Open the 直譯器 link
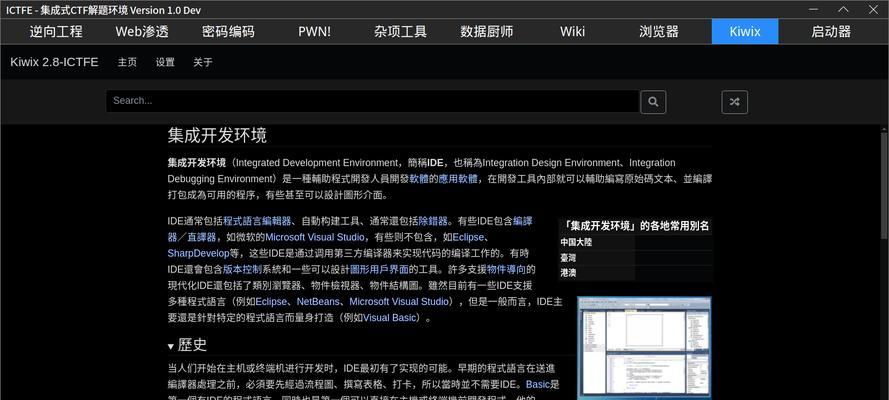Viewport: 889px width, 400px height. [201, 237]
